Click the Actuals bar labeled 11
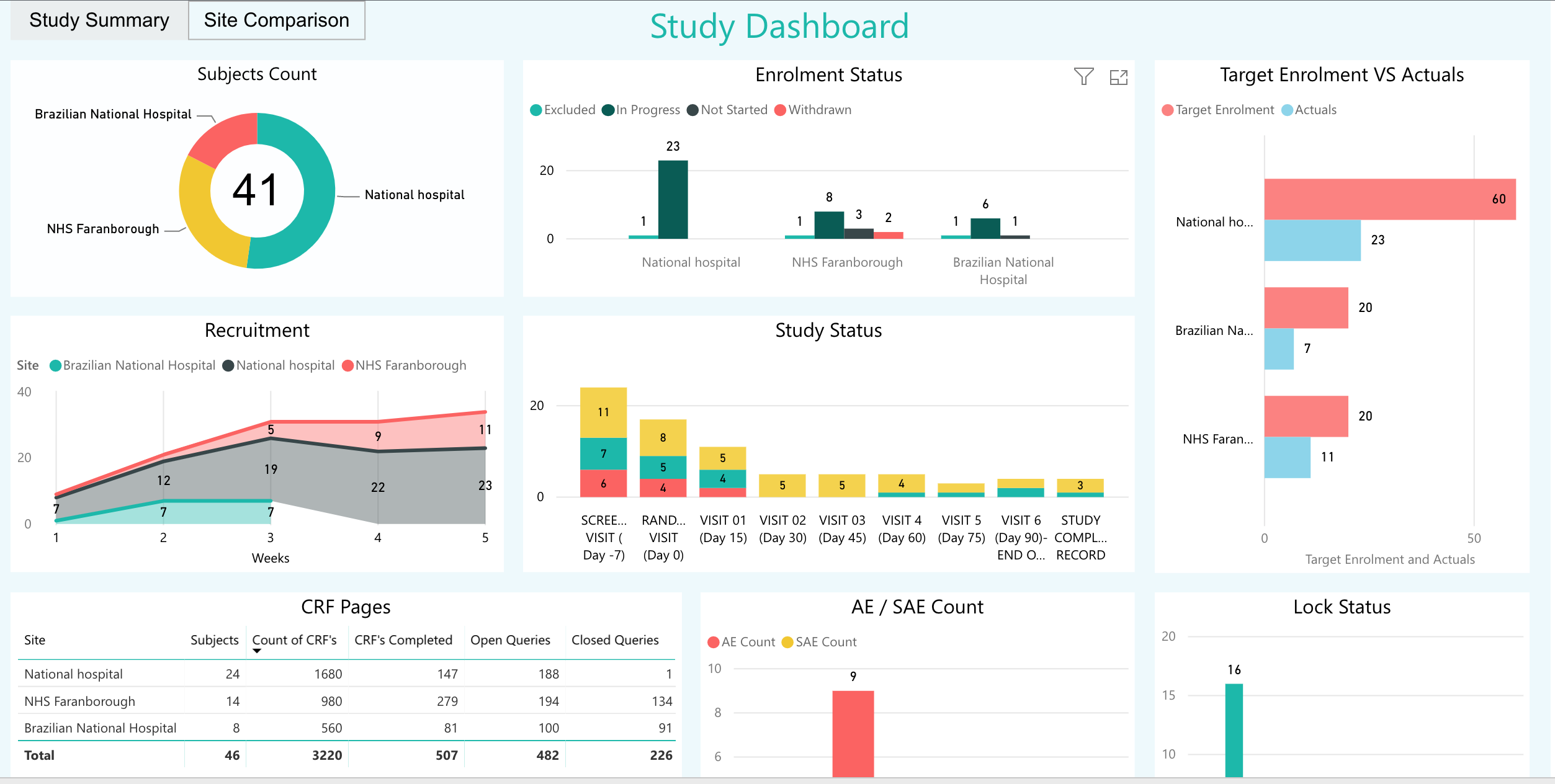This screenshot has width=1555, height=784. click(1288, 457)
